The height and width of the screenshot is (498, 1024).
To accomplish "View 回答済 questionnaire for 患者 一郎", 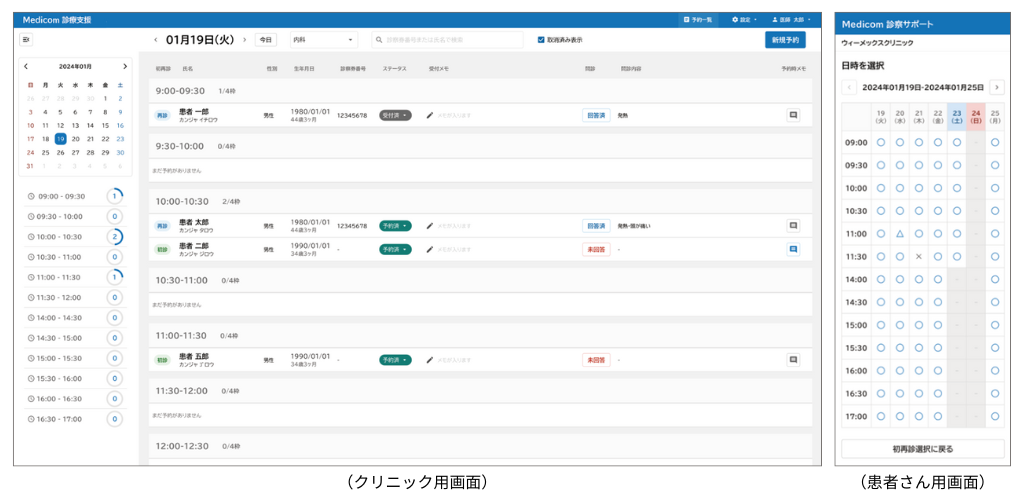I will [596, 116].
